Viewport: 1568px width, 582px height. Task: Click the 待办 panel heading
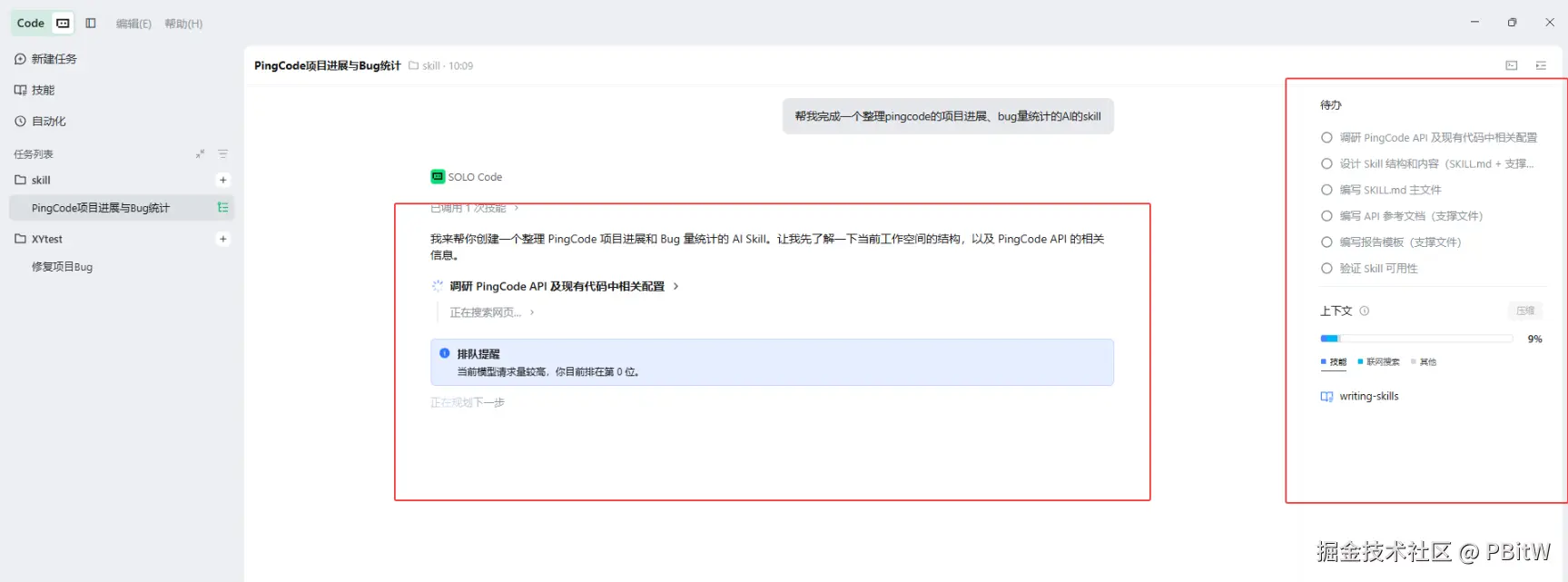tap(1331, 105)
